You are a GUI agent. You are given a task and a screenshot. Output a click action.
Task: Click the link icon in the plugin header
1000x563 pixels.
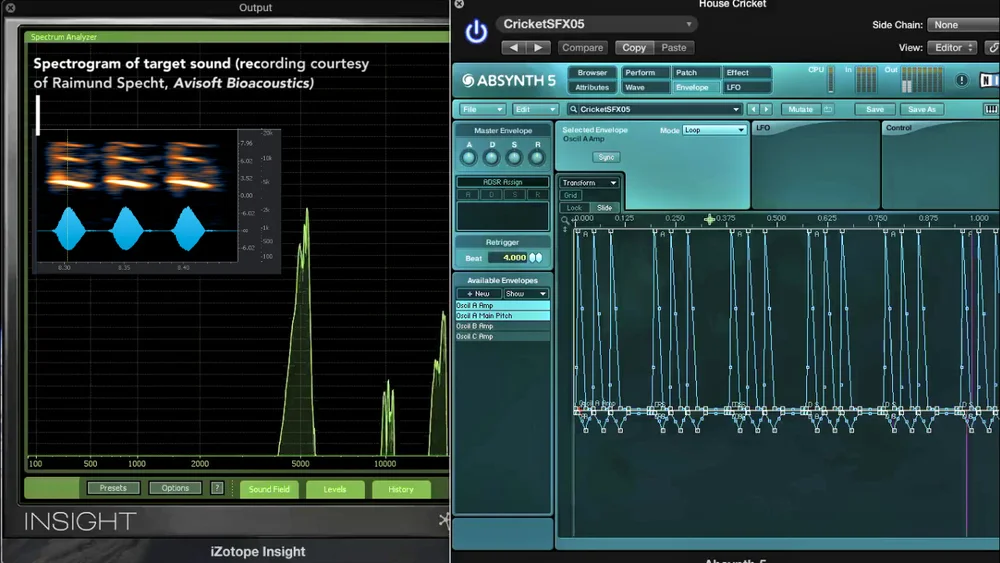[992, 48]
